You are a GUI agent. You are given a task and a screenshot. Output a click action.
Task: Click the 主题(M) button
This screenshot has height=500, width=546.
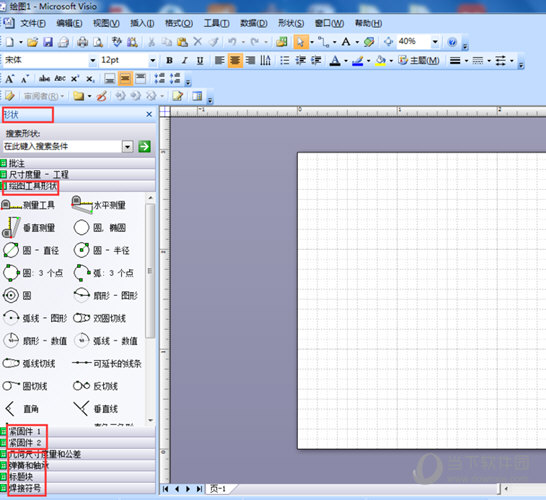click(x=419, y=61)
